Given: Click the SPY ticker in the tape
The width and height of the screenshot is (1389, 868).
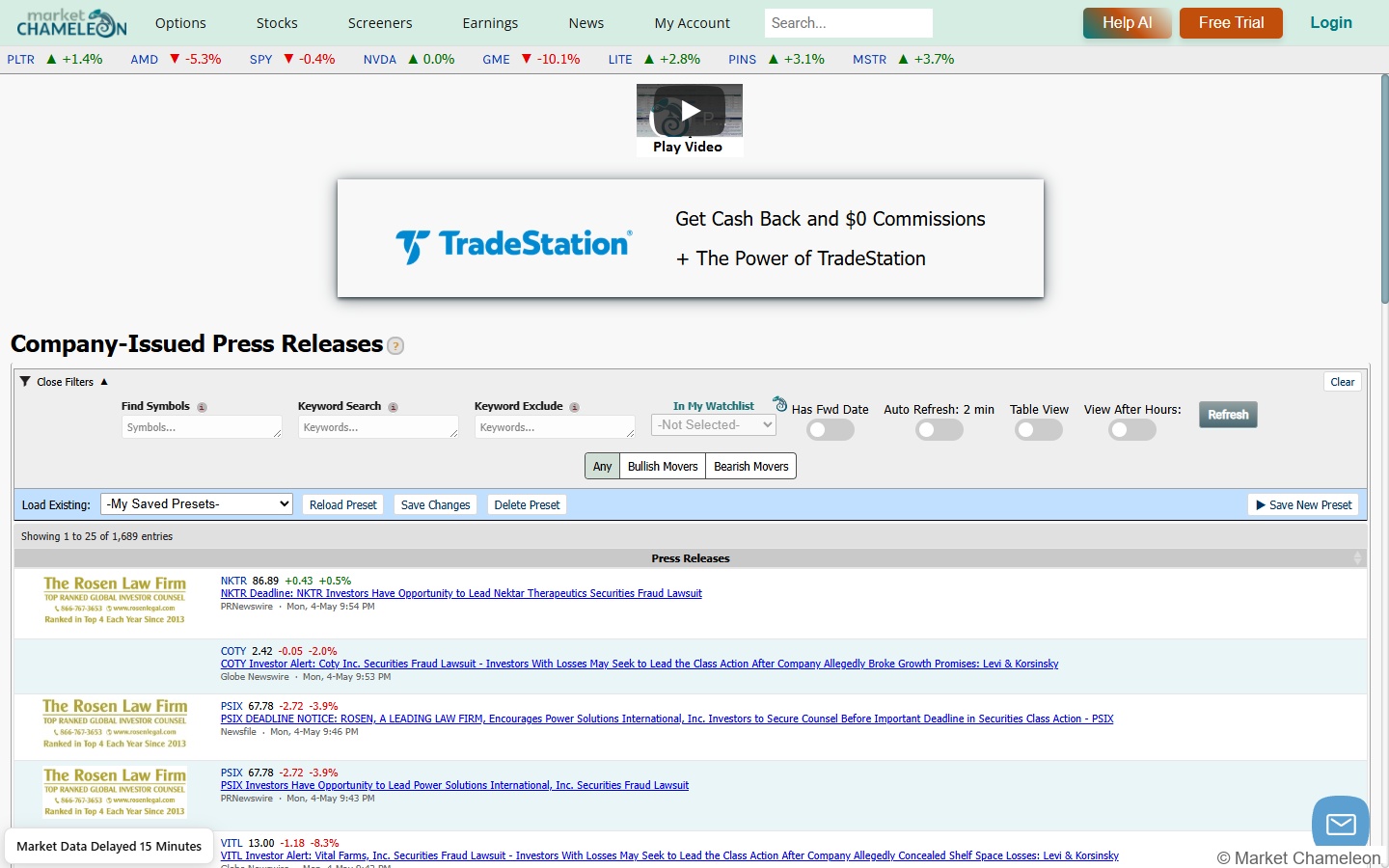Looking at the screenshot, I should (260, 60).
